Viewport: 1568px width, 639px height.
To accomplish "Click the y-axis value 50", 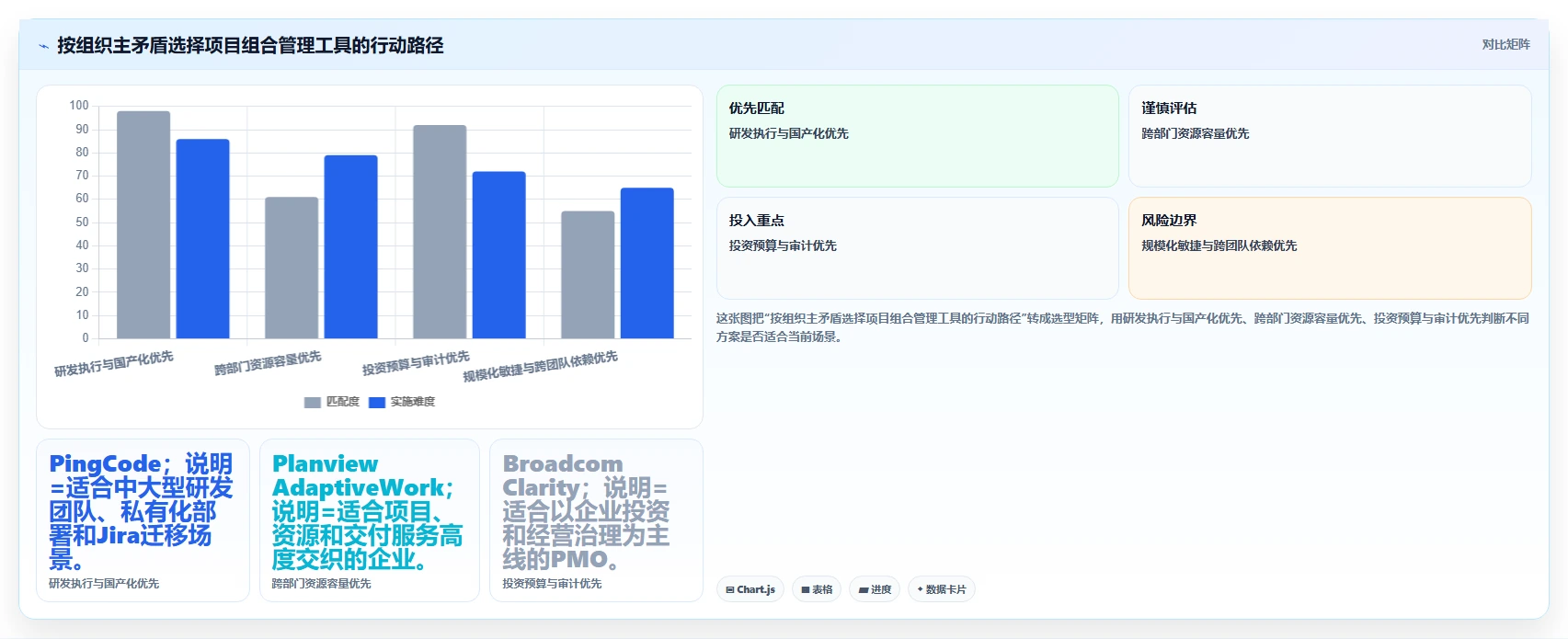I will pyautogui.click(x=83, y=222).
